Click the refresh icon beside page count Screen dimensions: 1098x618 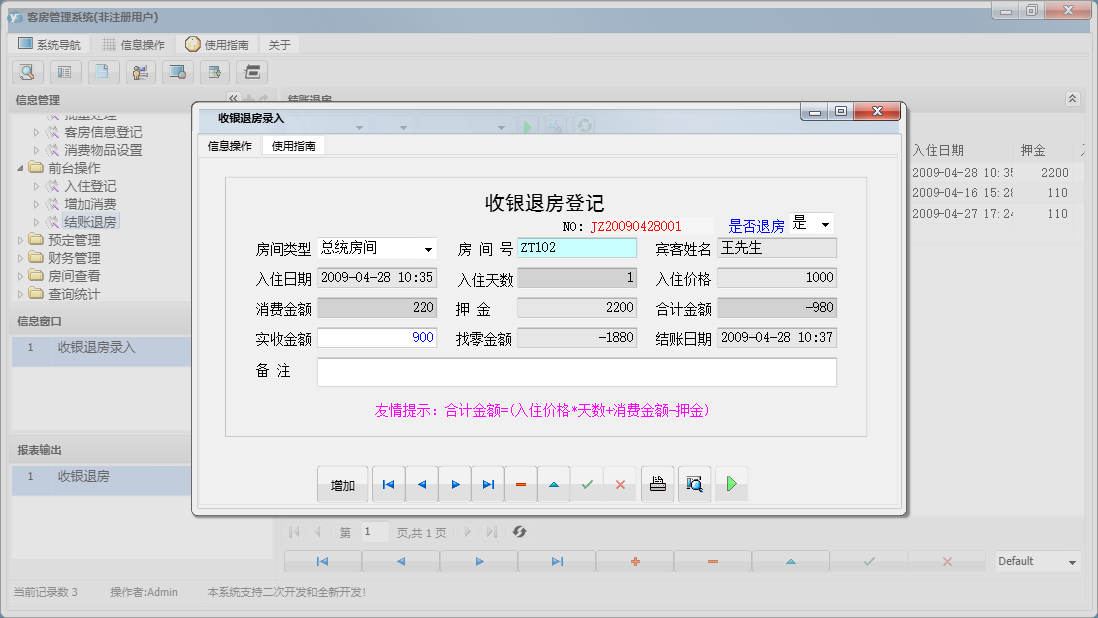(519, 532)
